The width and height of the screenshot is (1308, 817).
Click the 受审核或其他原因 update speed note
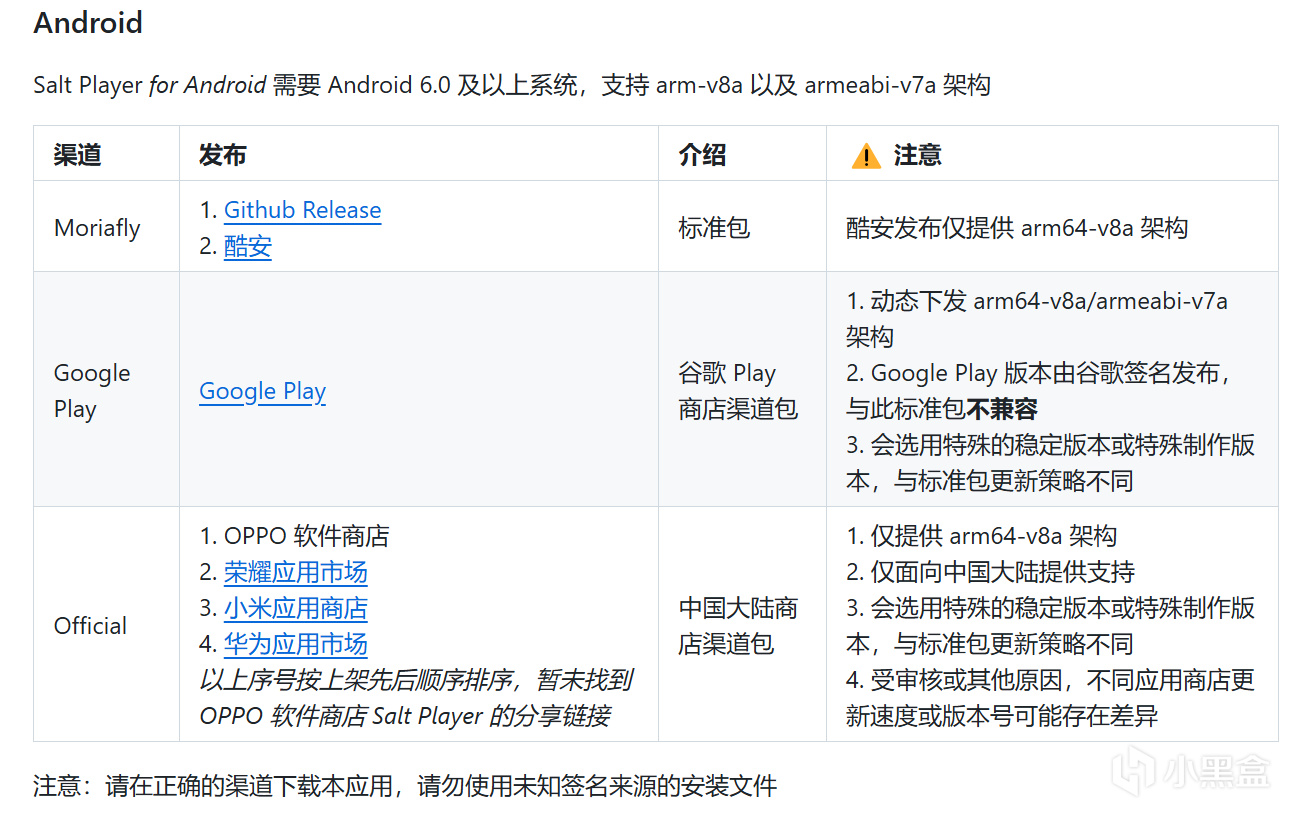point(1050,698)
